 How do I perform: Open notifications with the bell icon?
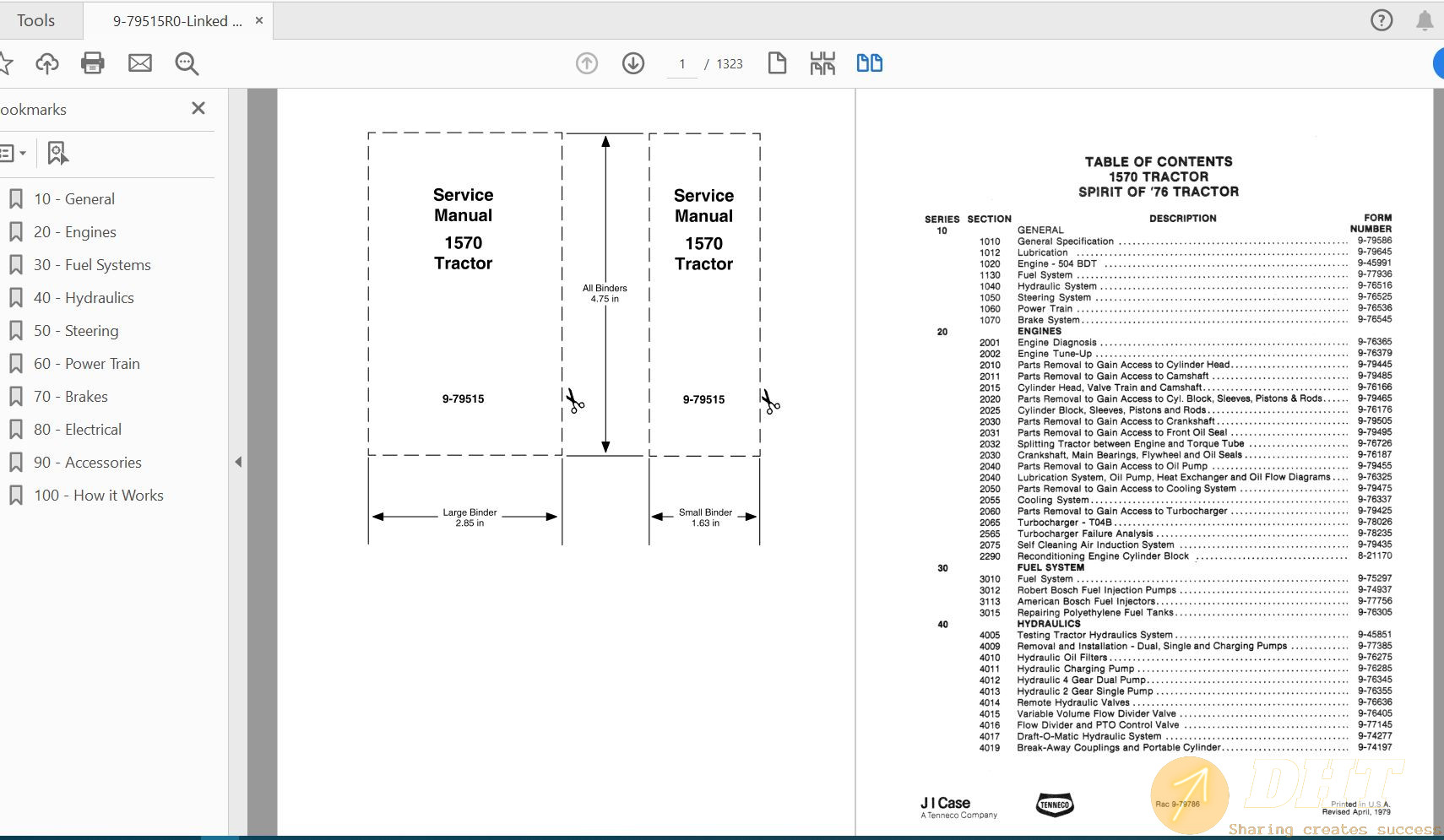1424,19
